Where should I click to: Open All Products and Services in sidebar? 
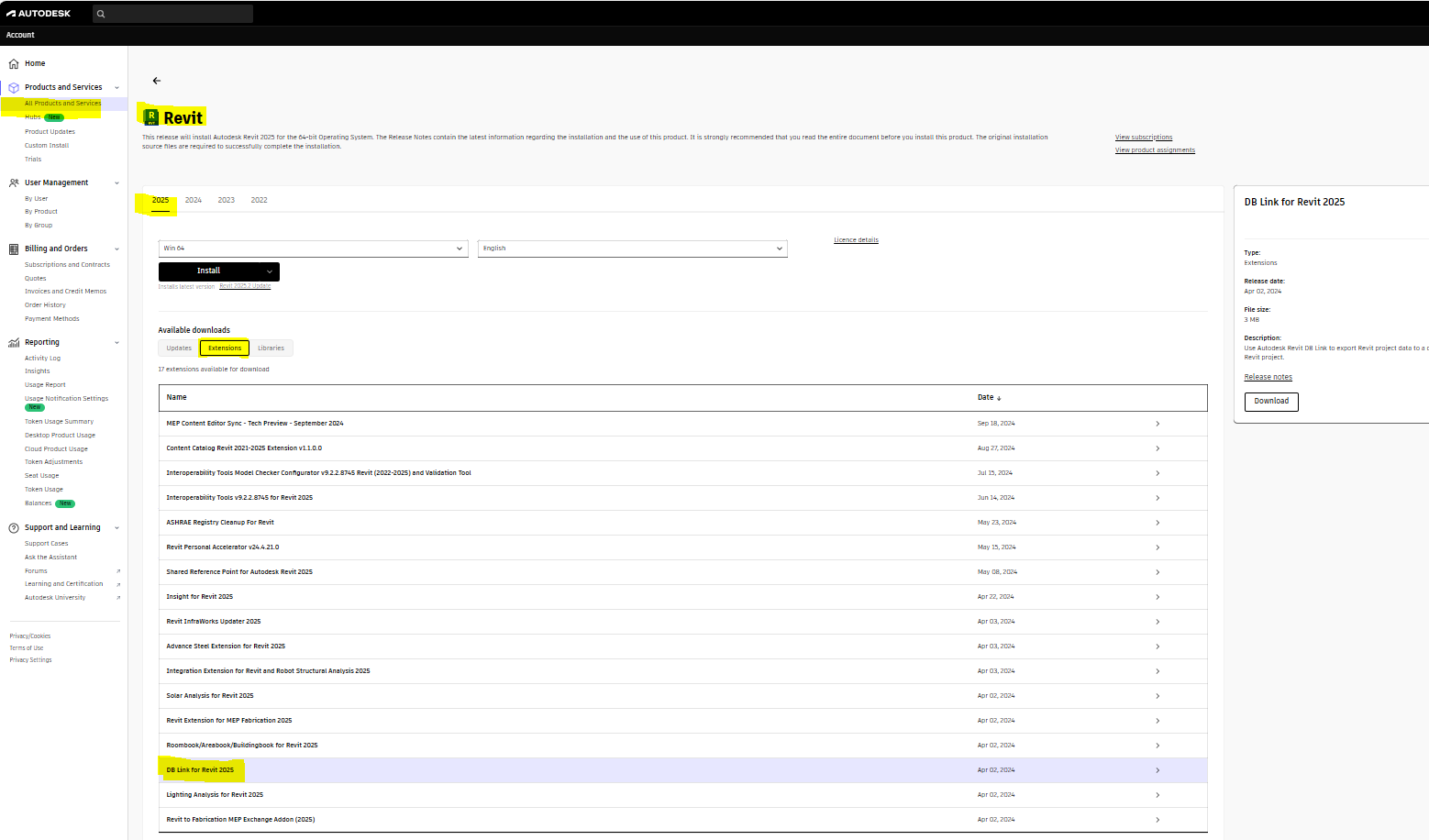(x=63, y=104)
